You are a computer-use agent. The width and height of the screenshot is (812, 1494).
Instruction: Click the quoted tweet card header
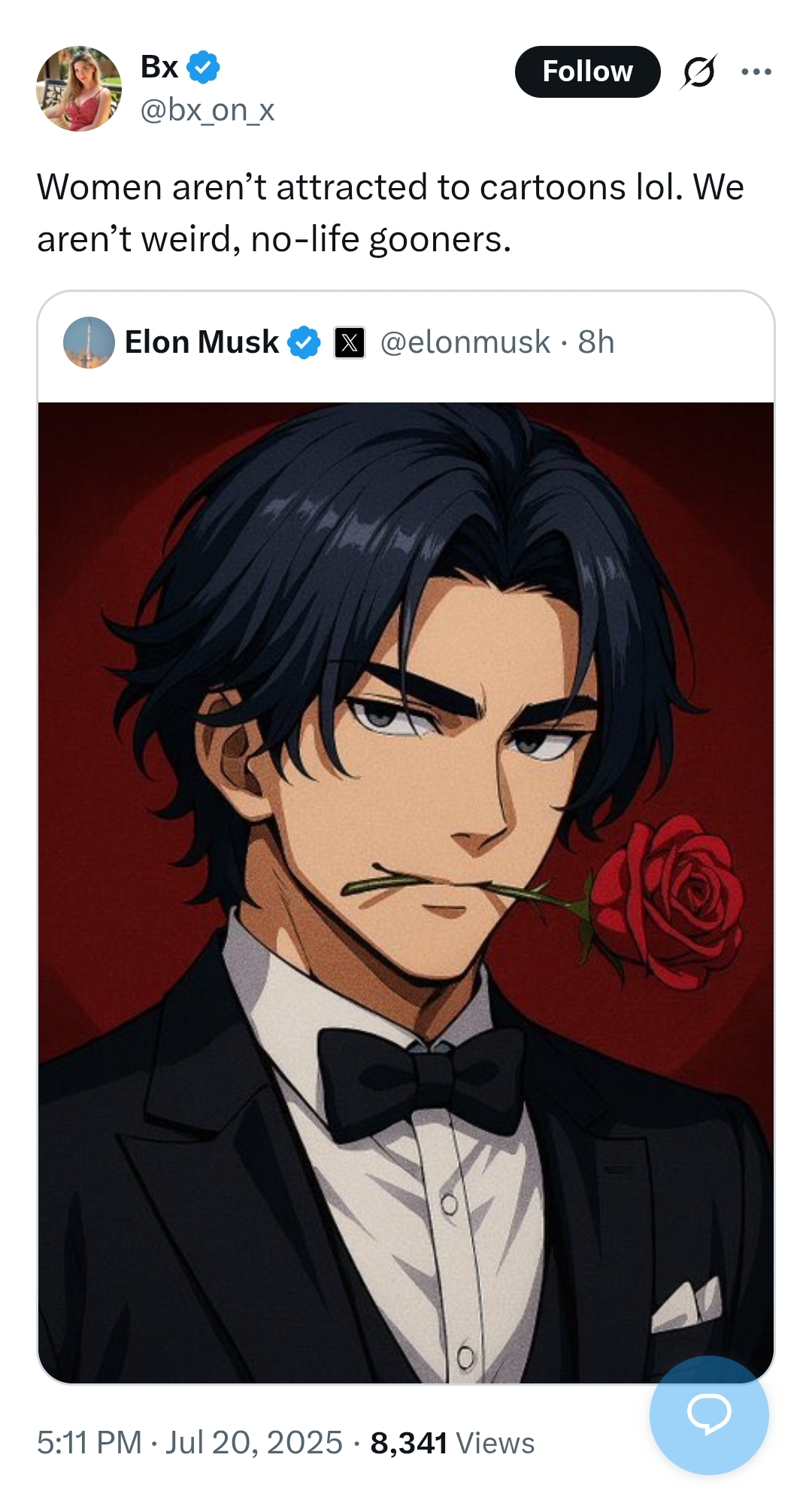coord(406,343)
